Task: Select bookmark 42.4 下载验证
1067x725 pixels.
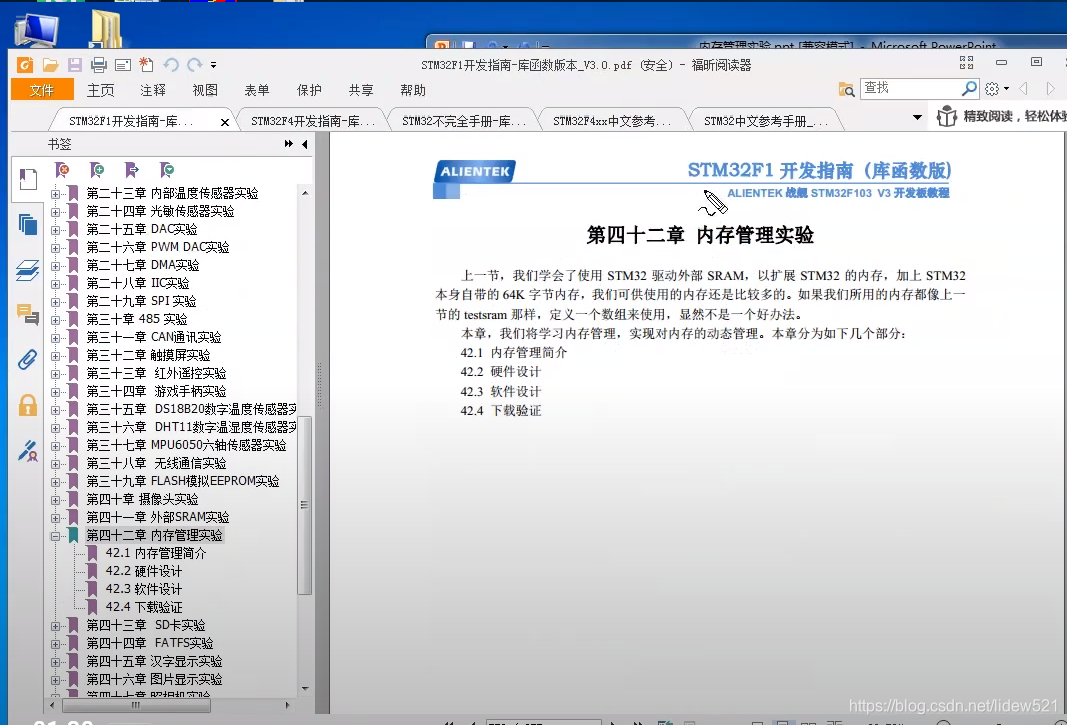Action: point(144,607)
